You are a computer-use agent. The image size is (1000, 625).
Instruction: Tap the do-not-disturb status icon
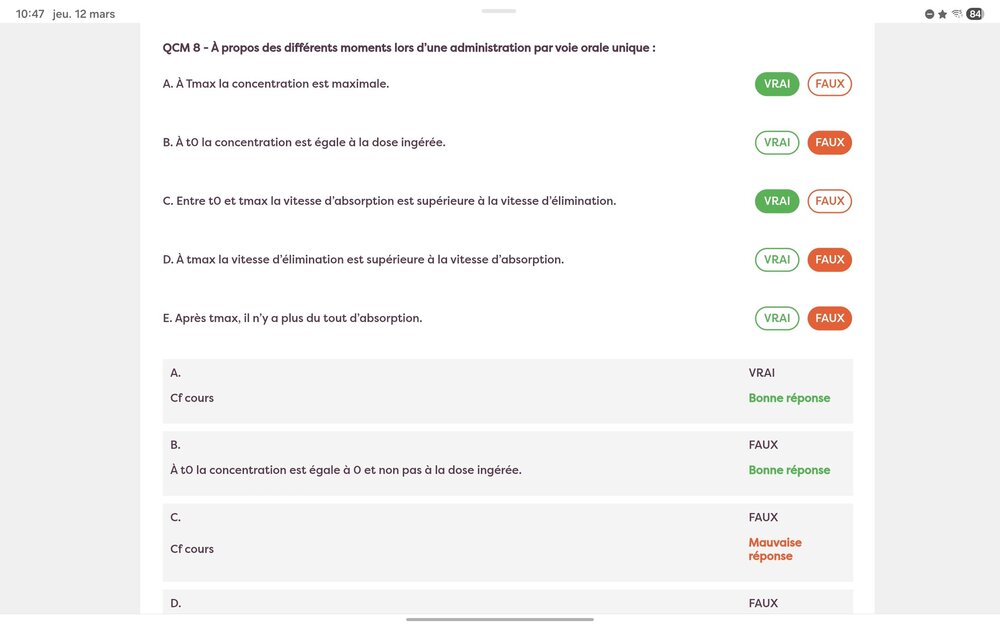pyautogui.click(x=928, y=13)
